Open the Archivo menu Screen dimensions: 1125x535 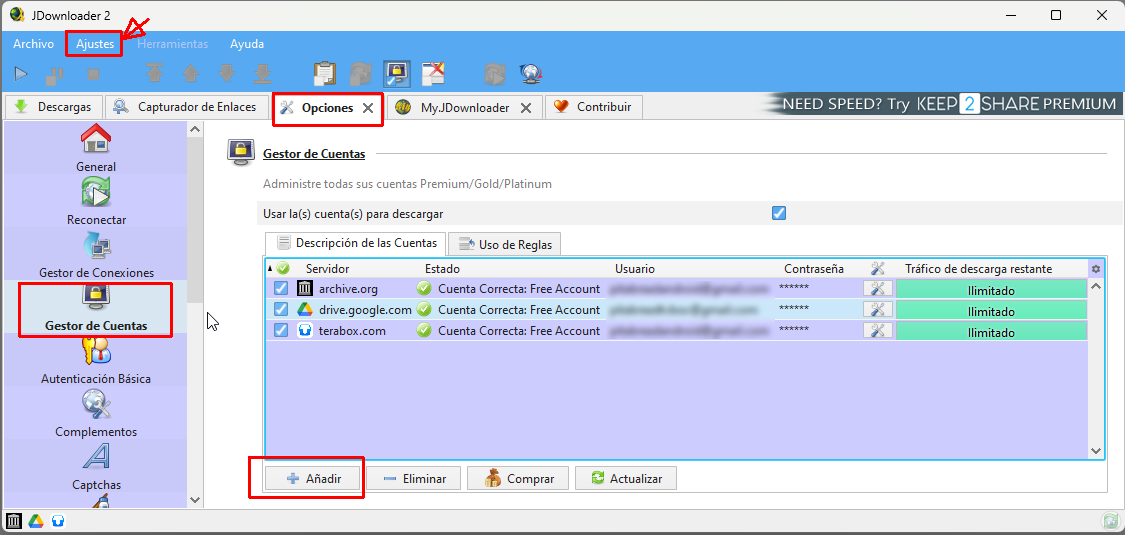[34, 44]
